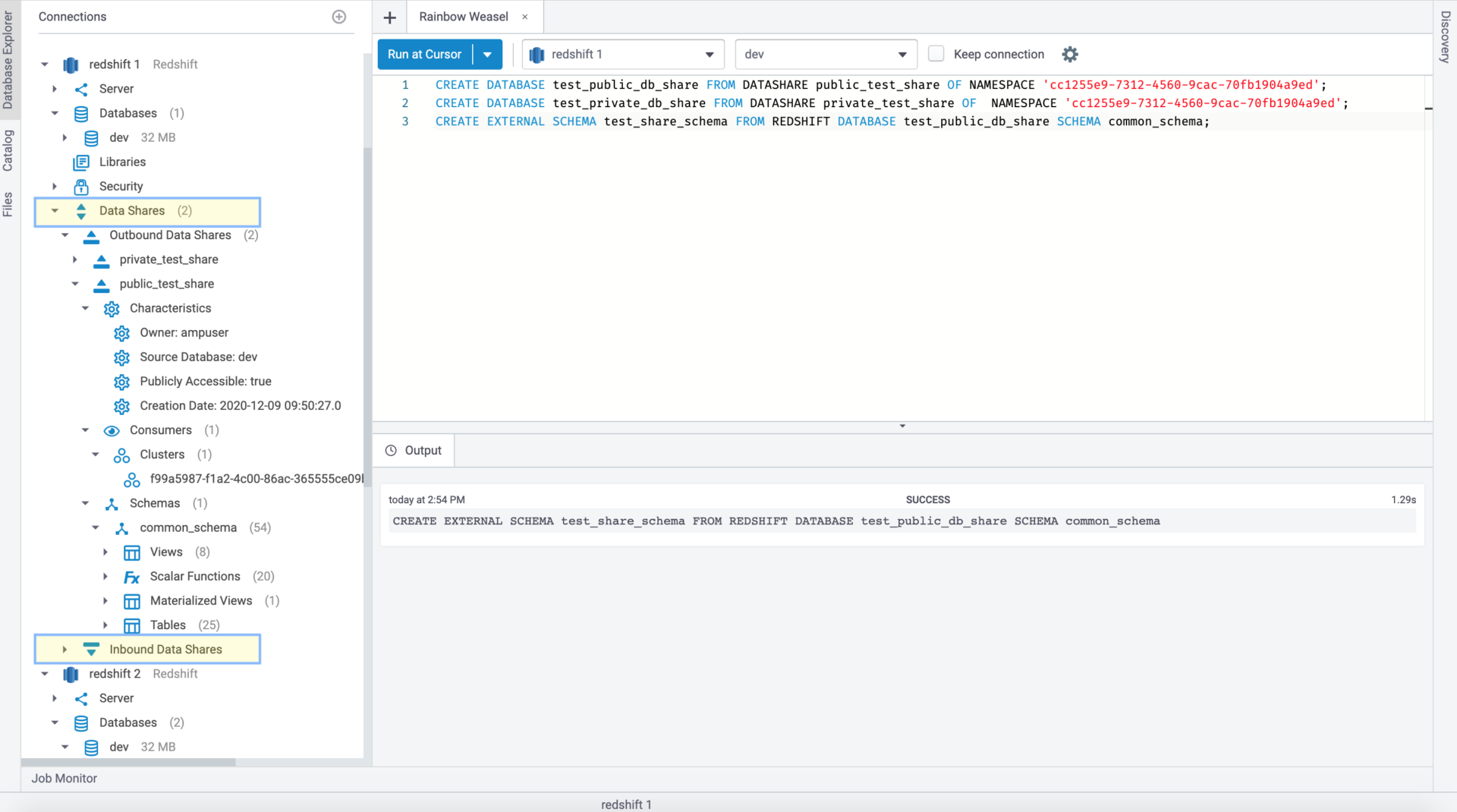Viewport: 1457px width, 812px height.
Task: Click the cluster f99a5987 node icon
Action: tap(132, 480)
